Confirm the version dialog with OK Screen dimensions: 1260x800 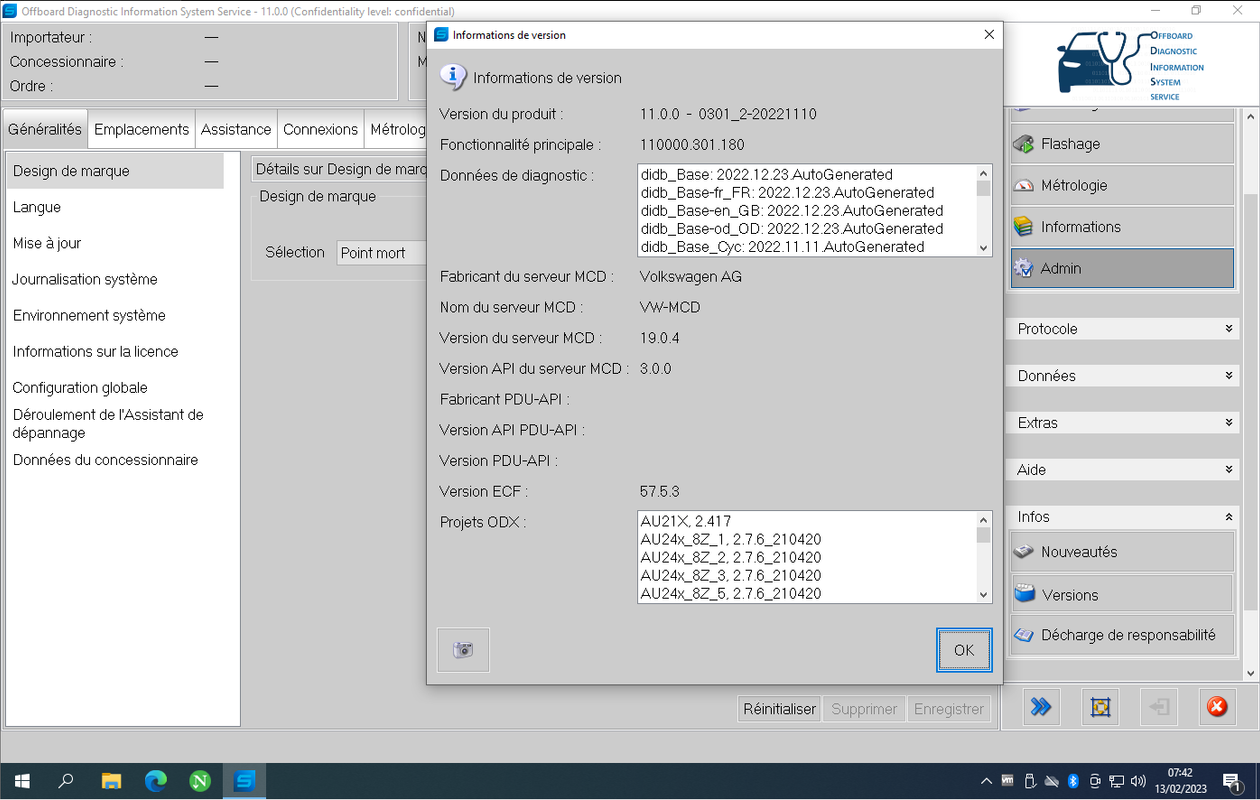pos(964,650)
